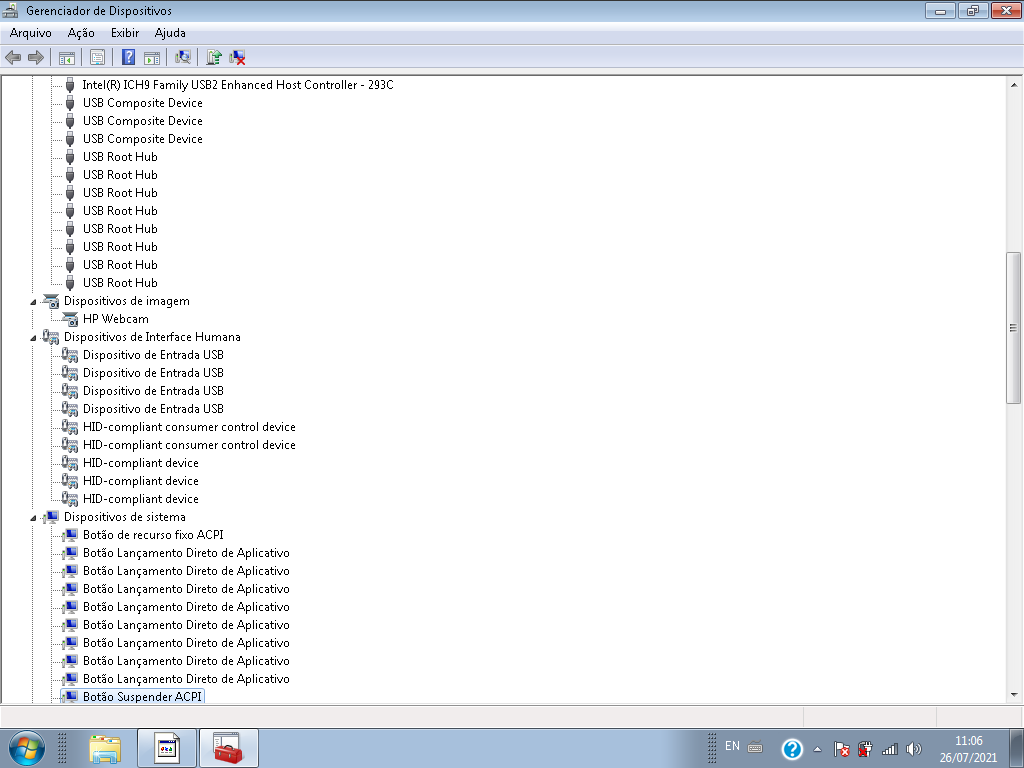
Task: Click the HP Webcam device icon
Action: coord(70,319)
